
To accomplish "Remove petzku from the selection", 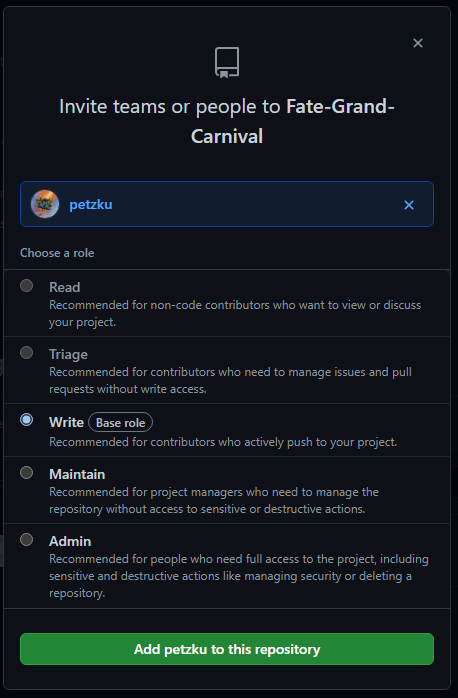I will 409,205.
